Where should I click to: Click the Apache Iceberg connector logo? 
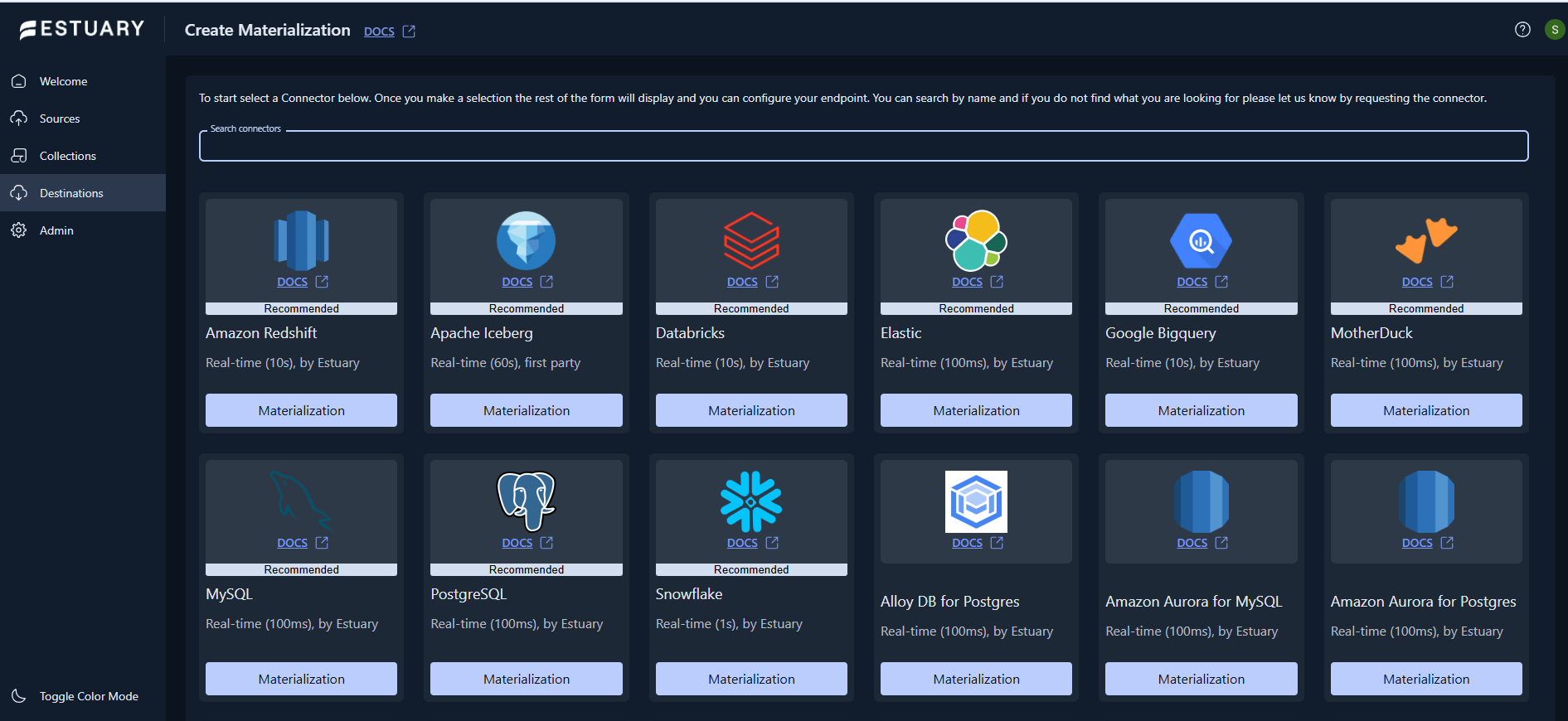526,240
